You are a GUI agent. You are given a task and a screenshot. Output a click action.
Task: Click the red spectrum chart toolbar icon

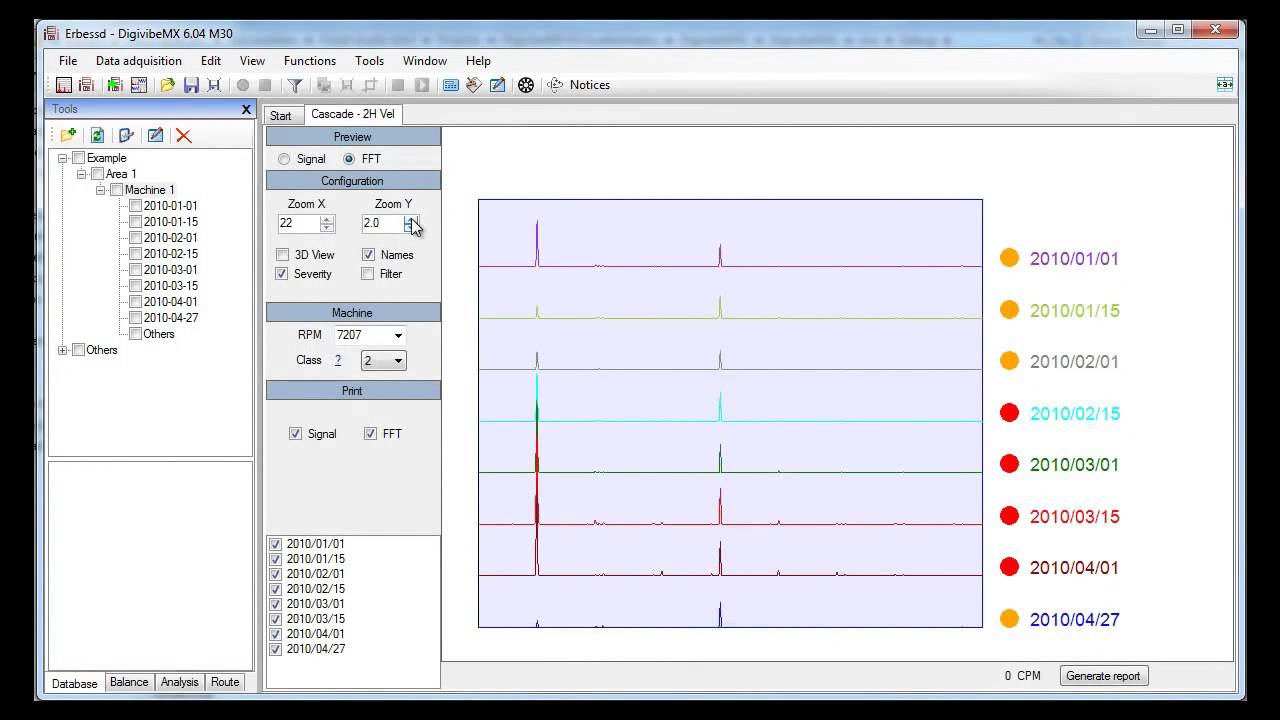[x=64, y=85]
